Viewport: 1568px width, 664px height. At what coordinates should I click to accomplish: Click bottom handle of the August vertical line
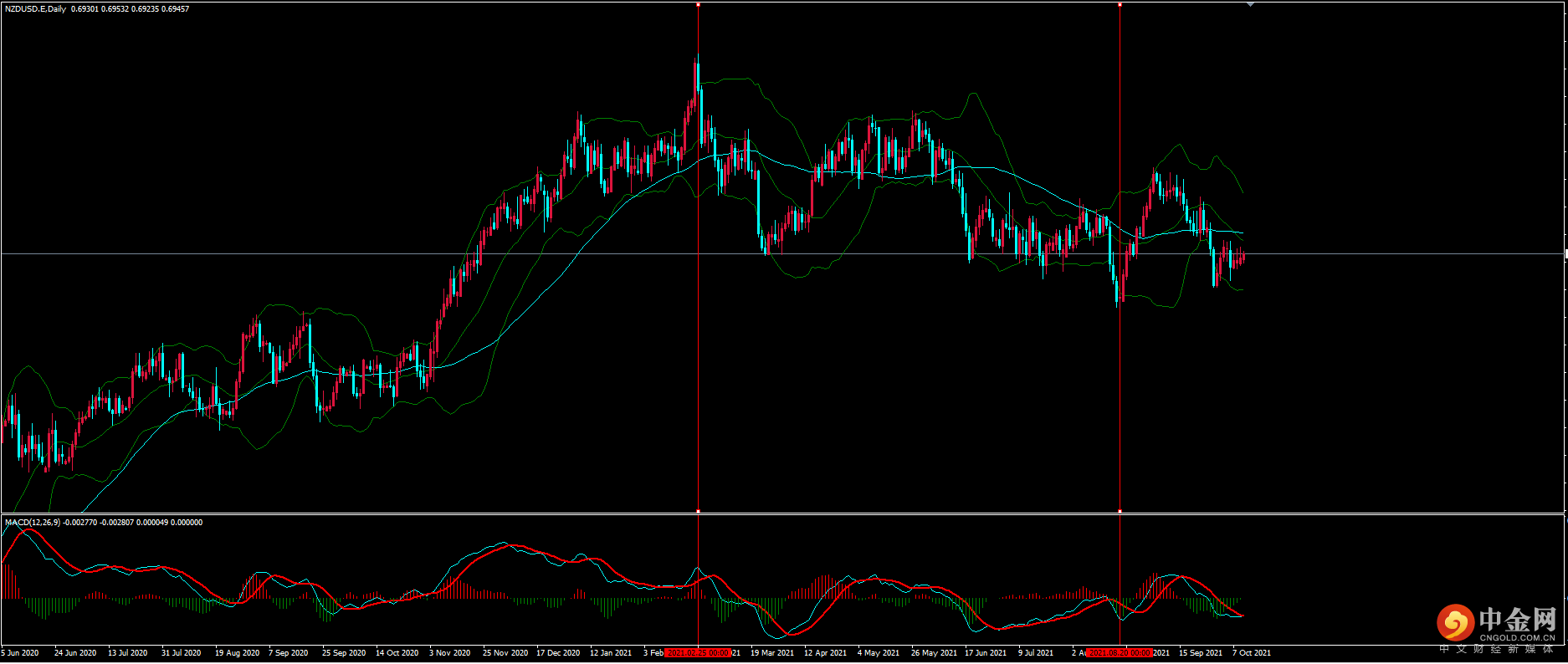1120,511
